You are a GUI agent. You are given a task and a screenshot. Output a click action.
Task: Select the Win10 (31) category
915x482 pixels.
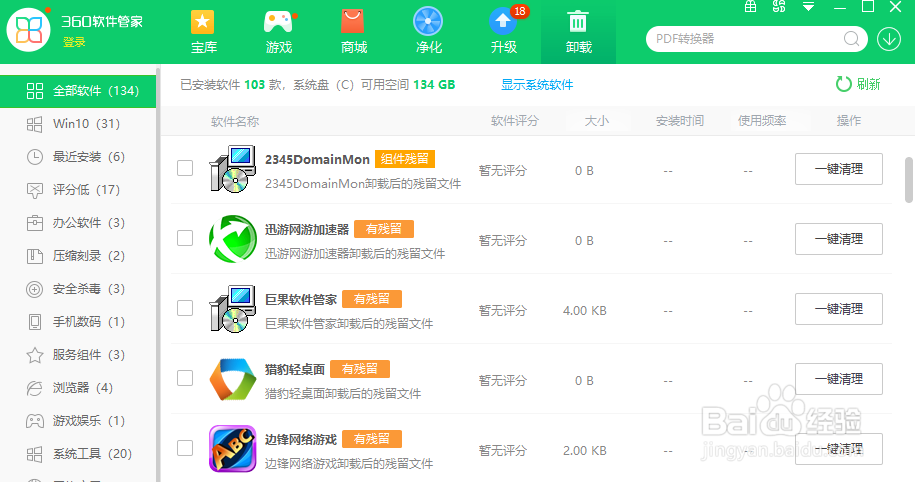pos(78,124)
